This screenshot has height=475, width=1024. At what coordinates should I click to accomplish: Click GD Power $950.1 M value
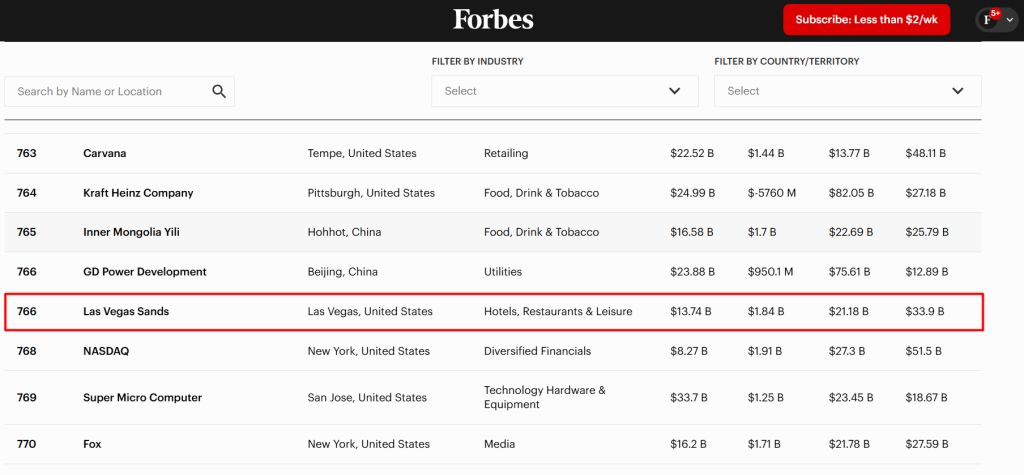click(x=771, y=272)
